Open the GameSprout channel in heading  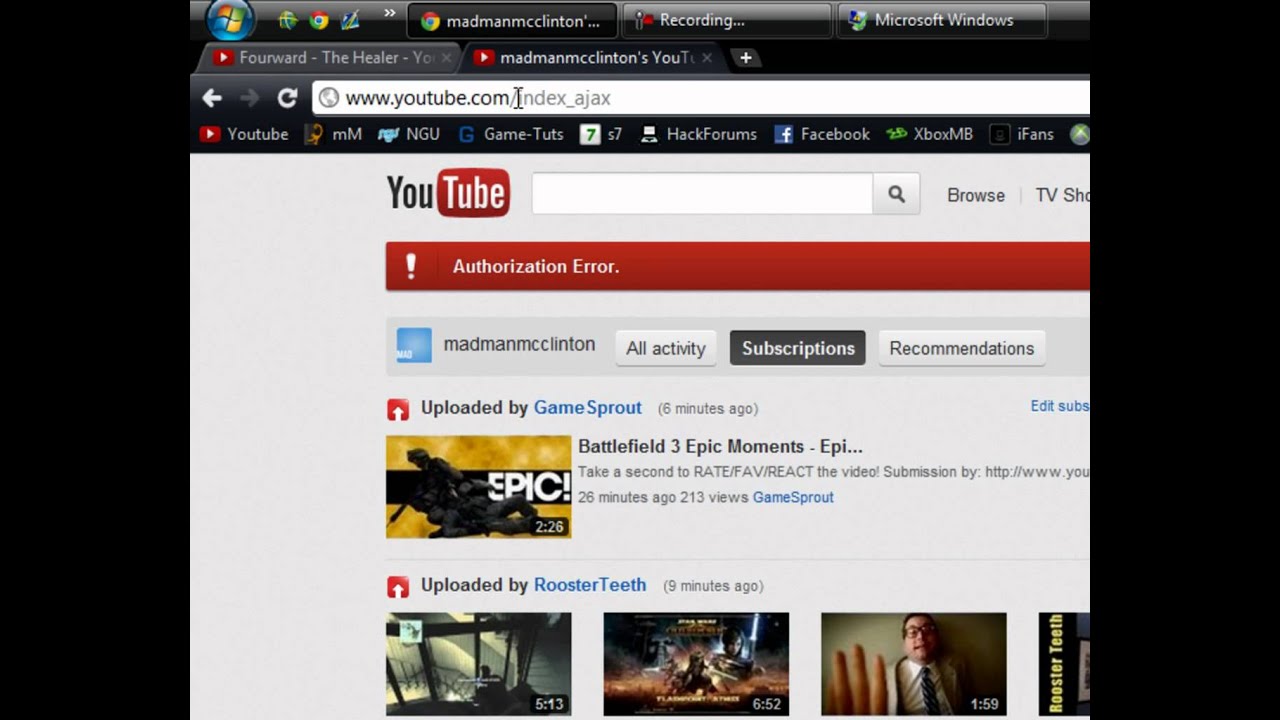588,407
